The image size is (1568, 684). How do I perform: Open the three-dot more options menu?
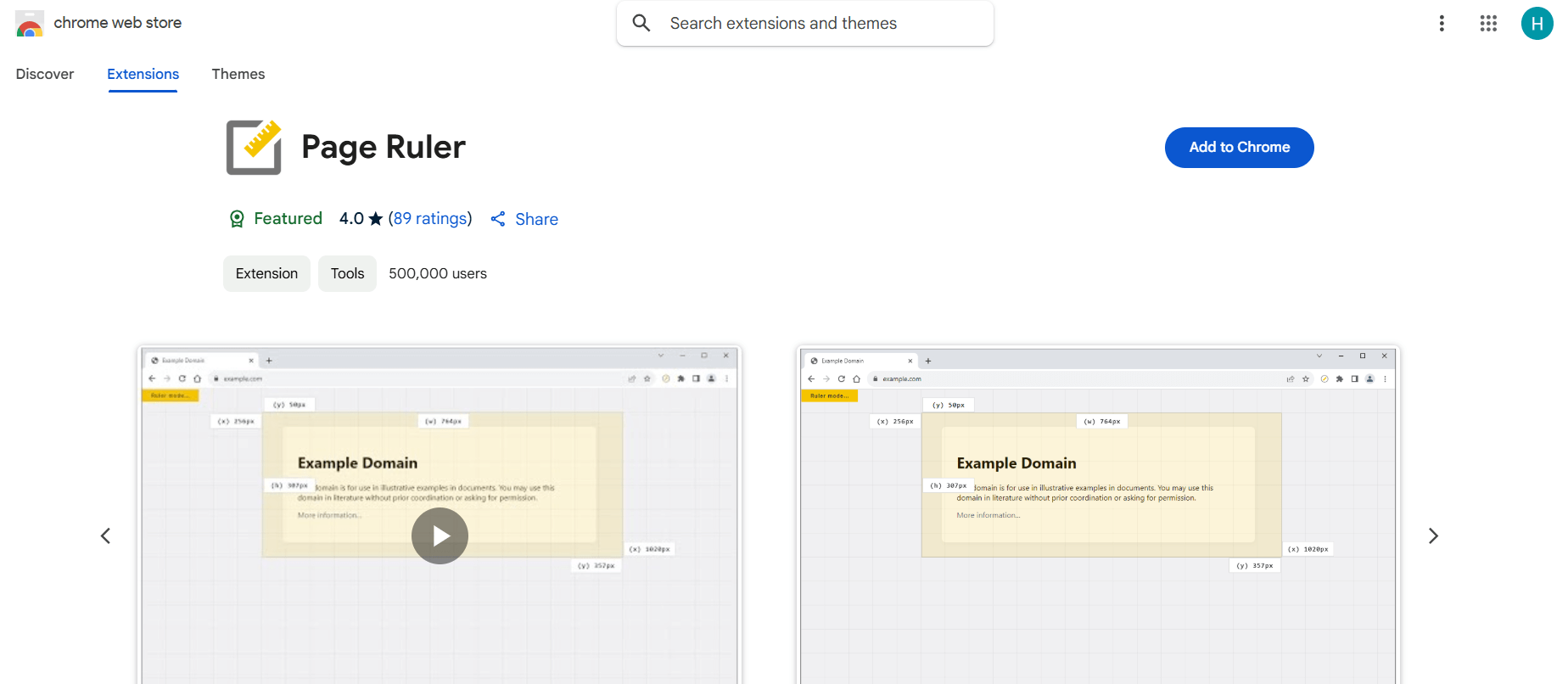[x=1442, y=23]
